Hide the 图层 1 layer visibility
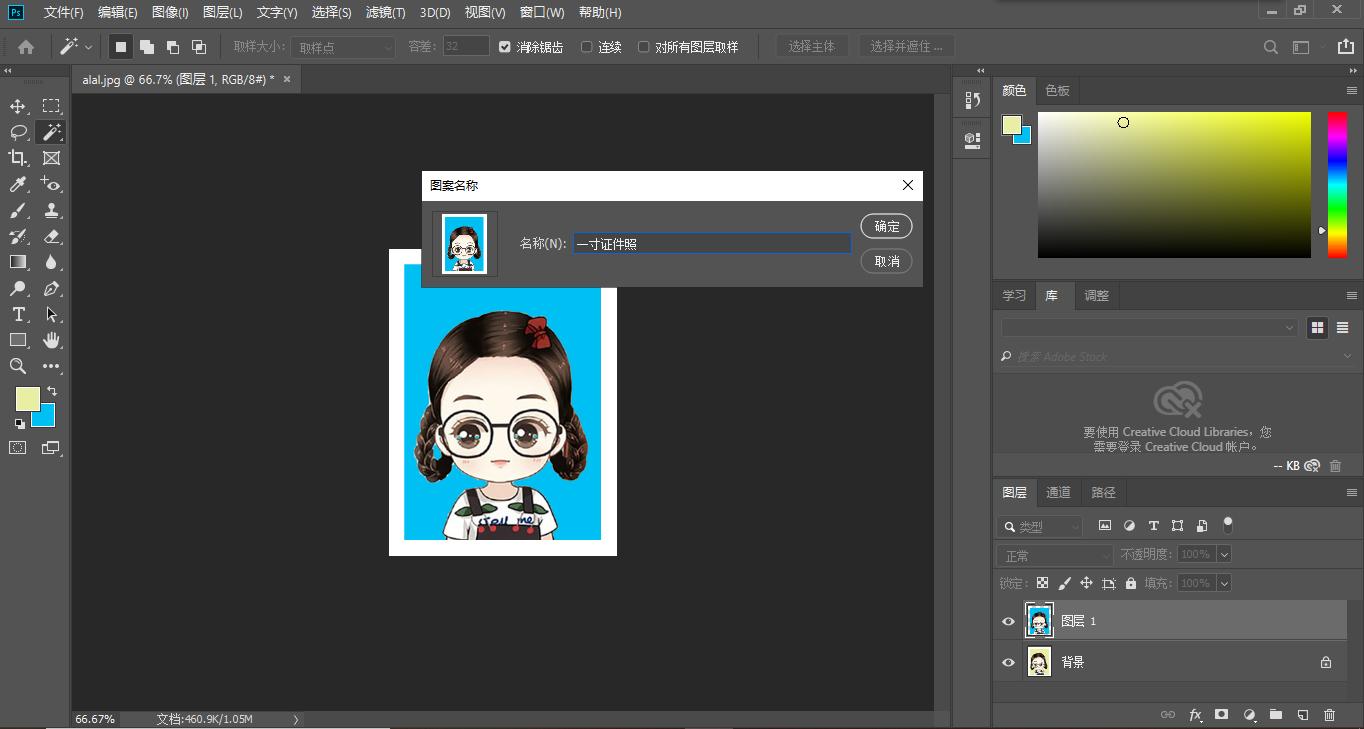 point(1008,621)
